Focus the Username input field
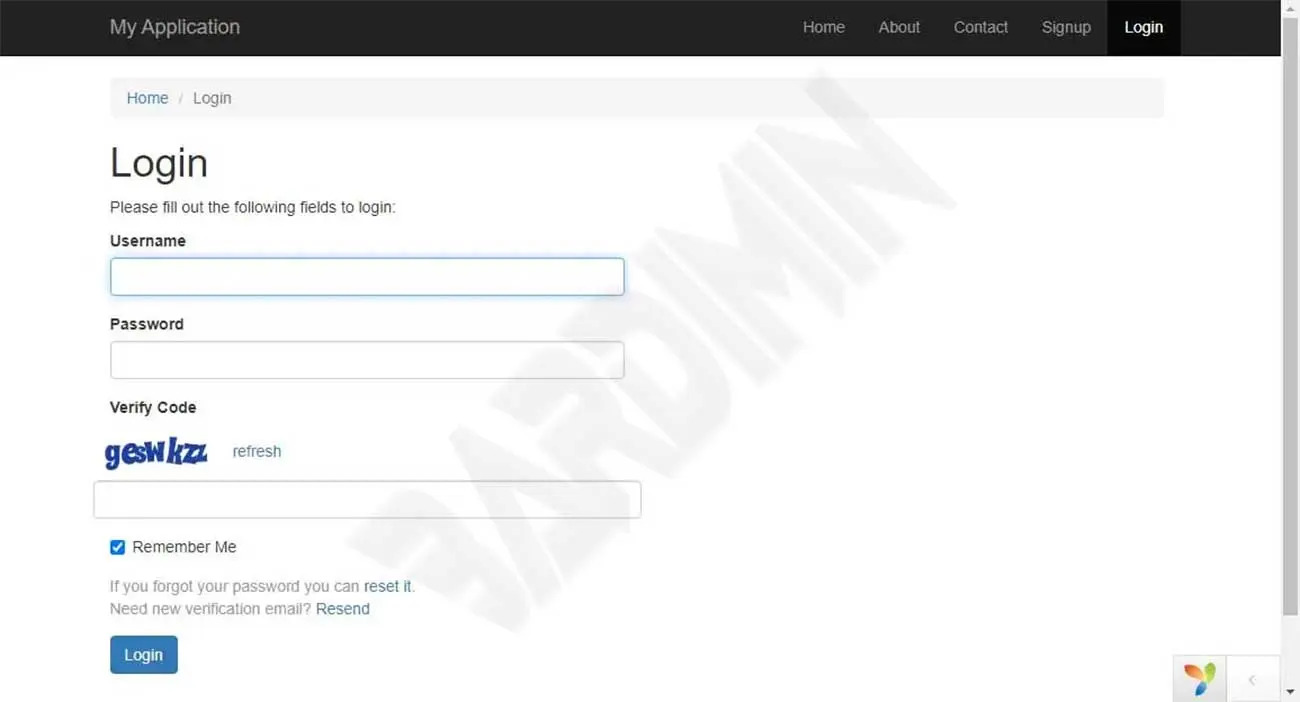The width and height of the screenshot is (1300, 702). tap(367, 277)
